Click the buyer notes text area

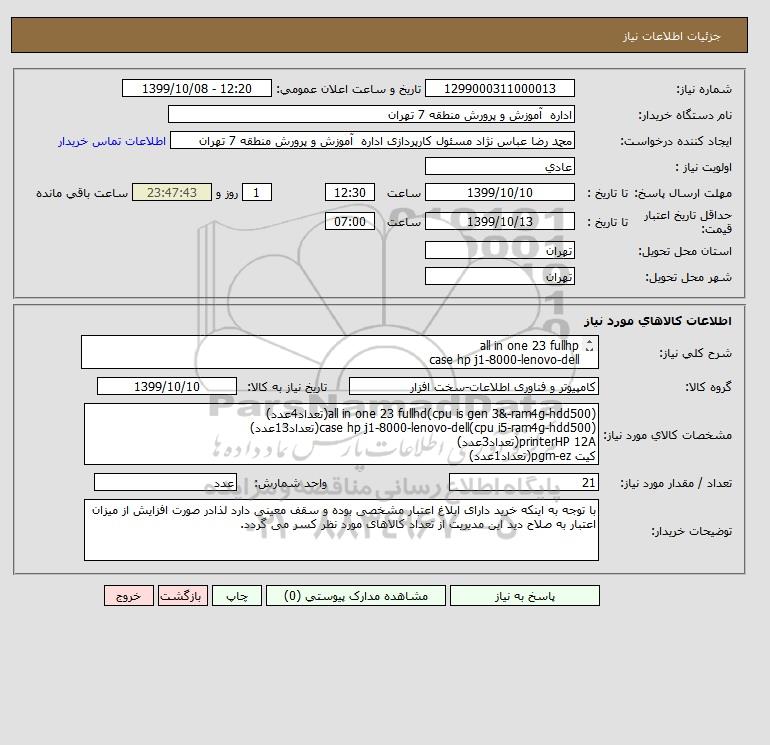[341, 530]
